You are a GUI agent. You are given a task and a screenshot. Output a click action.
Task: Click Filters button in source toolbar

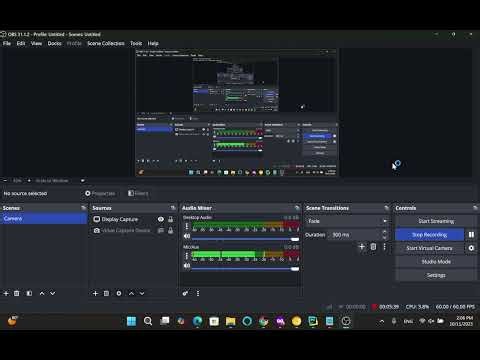(138, 193)
